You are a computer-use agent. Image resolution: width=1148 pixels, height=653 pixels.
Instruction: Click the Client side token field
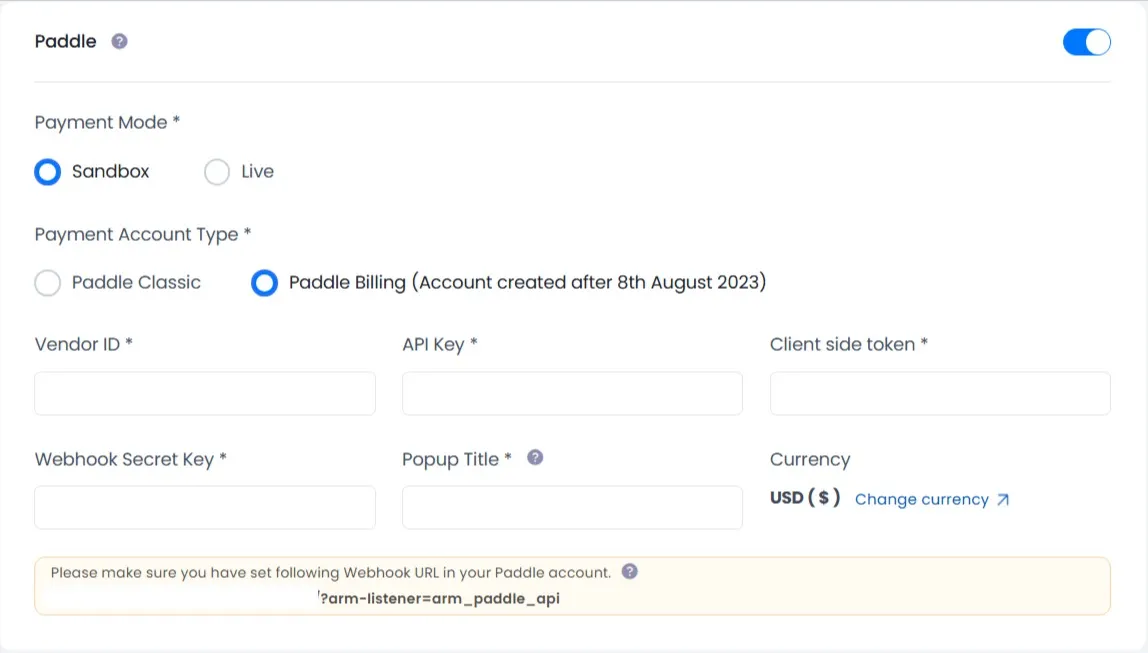click(940, 394)
